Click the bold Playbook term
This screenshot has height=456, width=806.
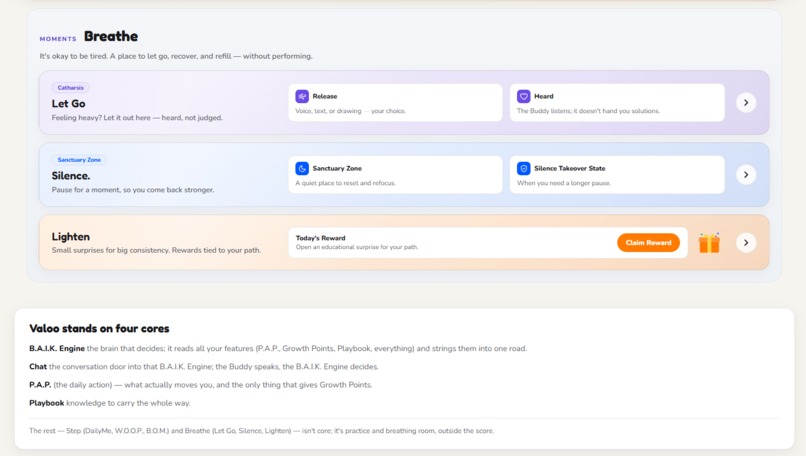pyautogui.click(x=47, y=403)
